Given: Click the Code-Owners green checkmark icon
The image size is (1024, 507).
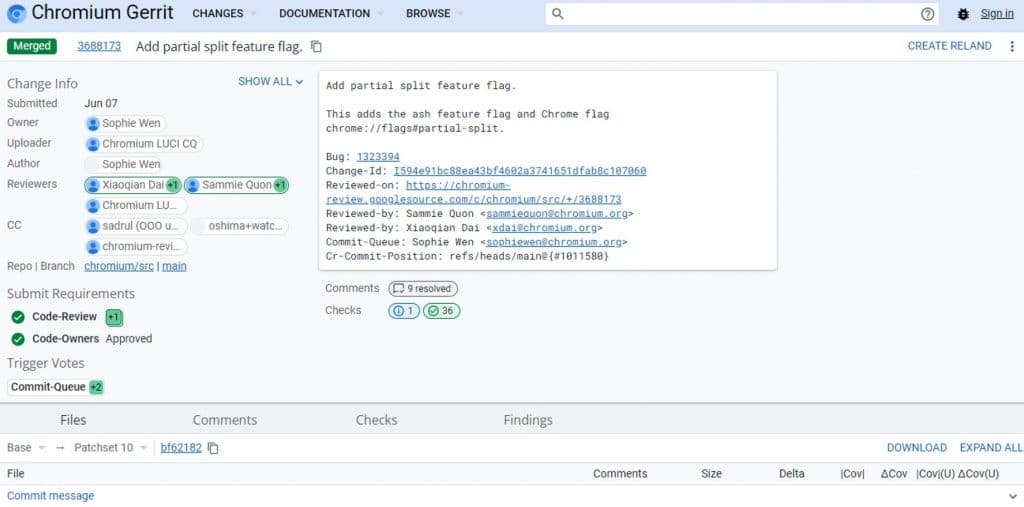Looking at the screenshot, I should (18, 338).
